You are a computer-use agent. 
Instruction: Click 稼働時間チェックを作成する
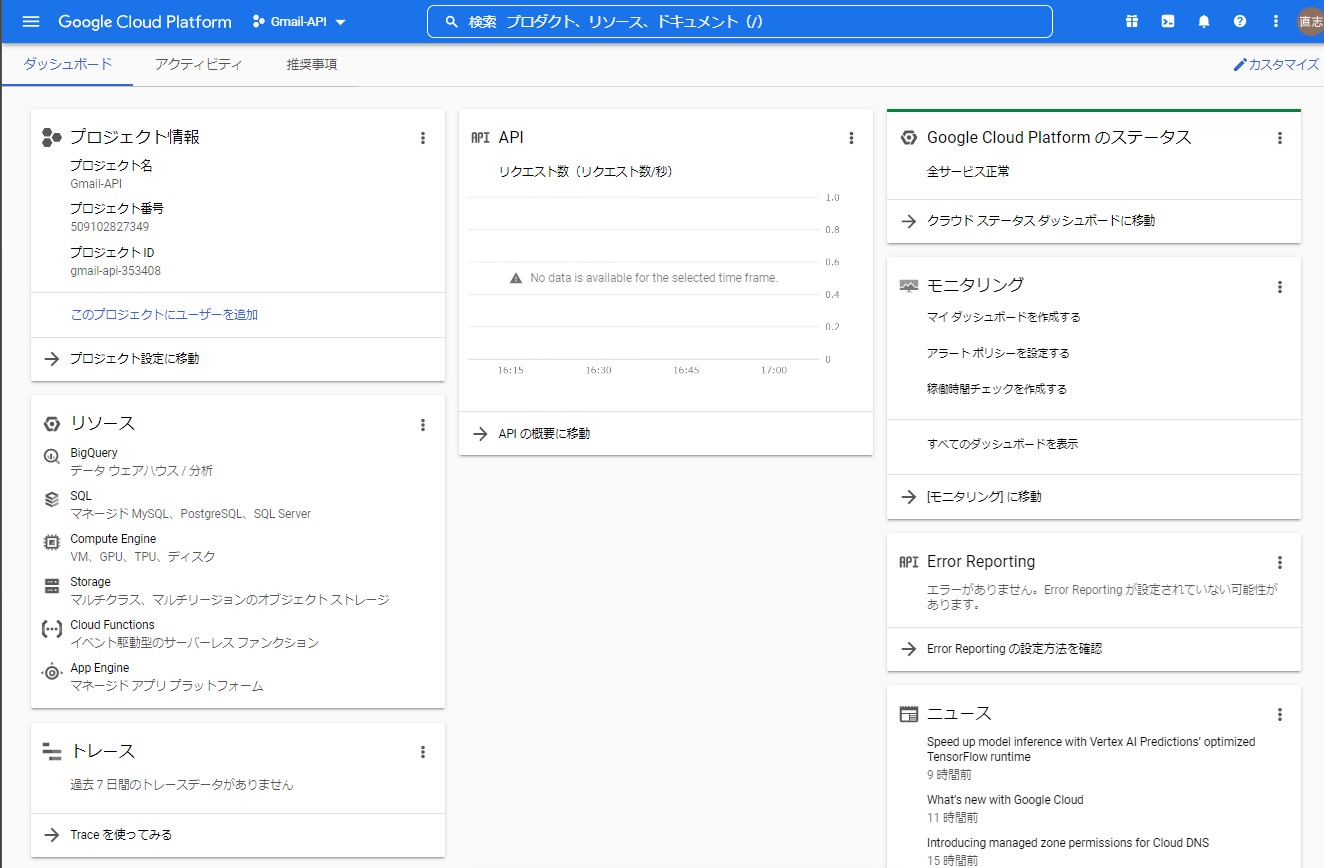click(x=997, y=389)
